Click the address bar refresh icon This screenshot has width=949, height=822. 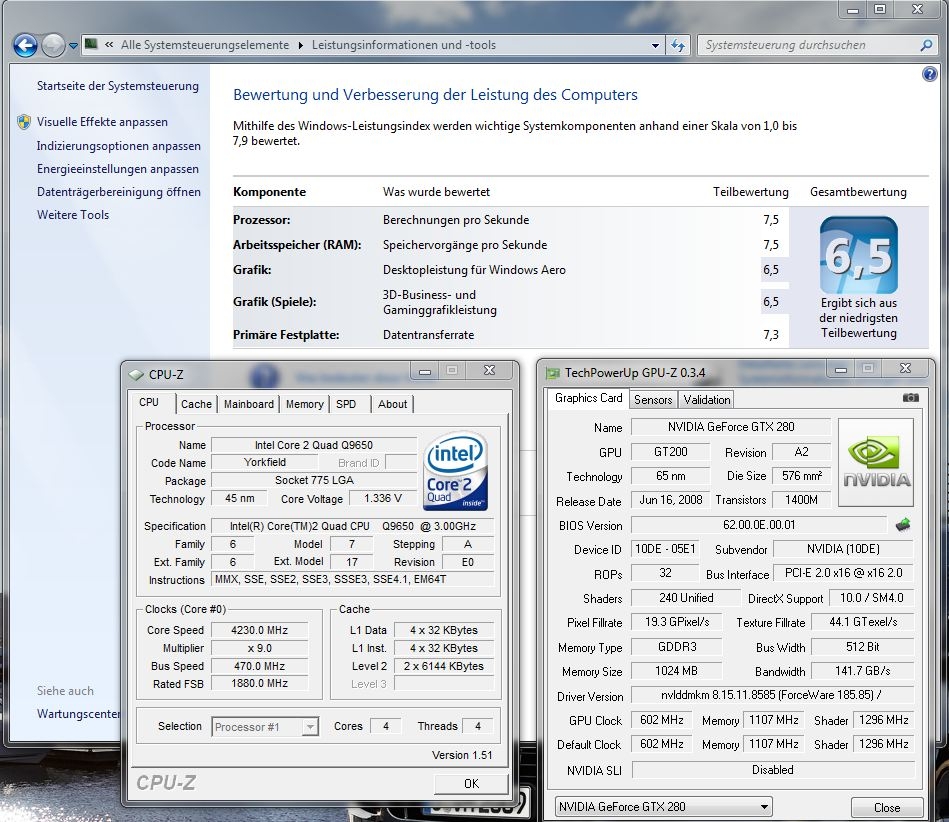[x=679, y=45]
